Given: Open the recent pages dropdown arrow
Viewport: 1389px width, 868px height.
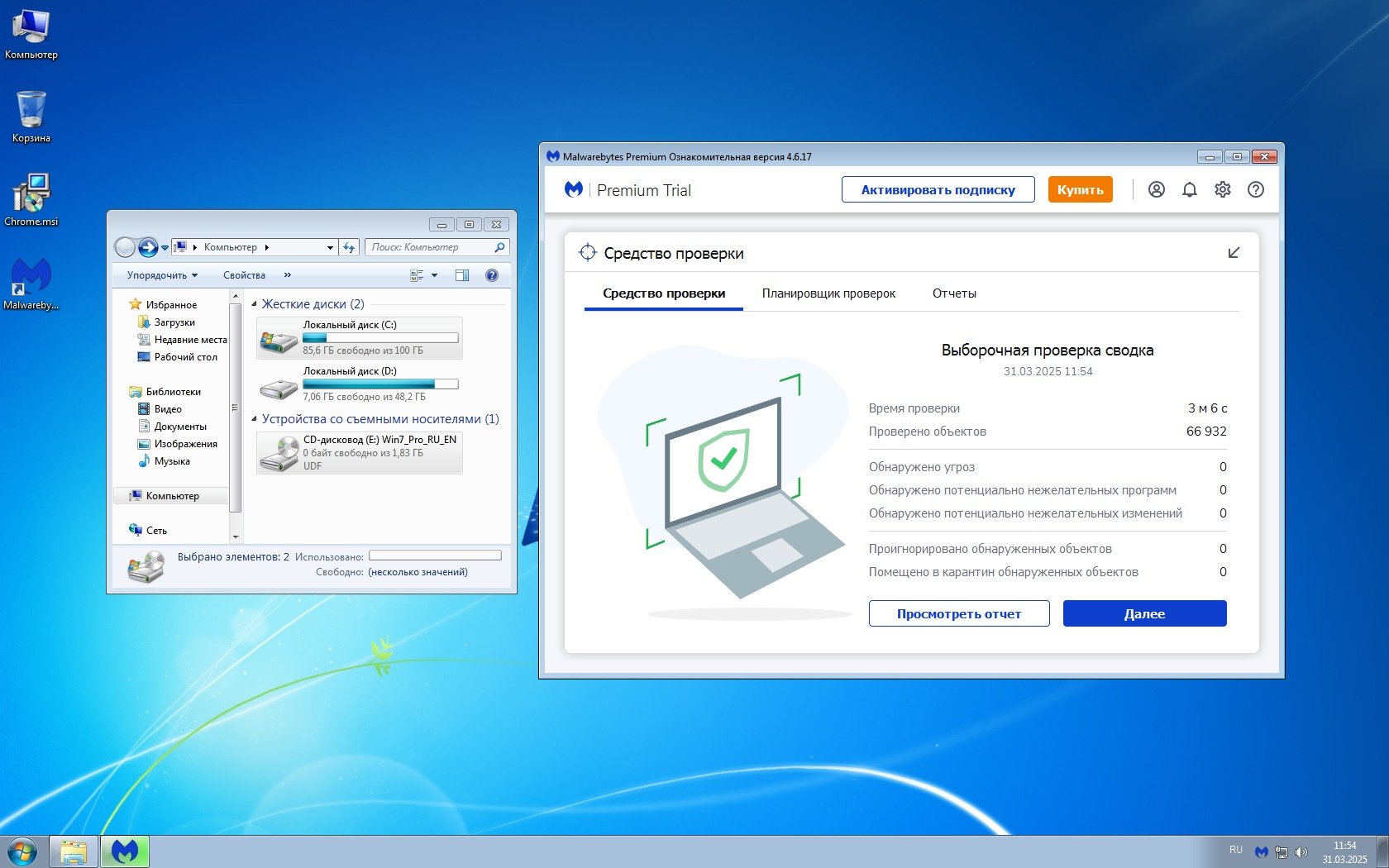Looking at the screenshot, I should (165, 247).
